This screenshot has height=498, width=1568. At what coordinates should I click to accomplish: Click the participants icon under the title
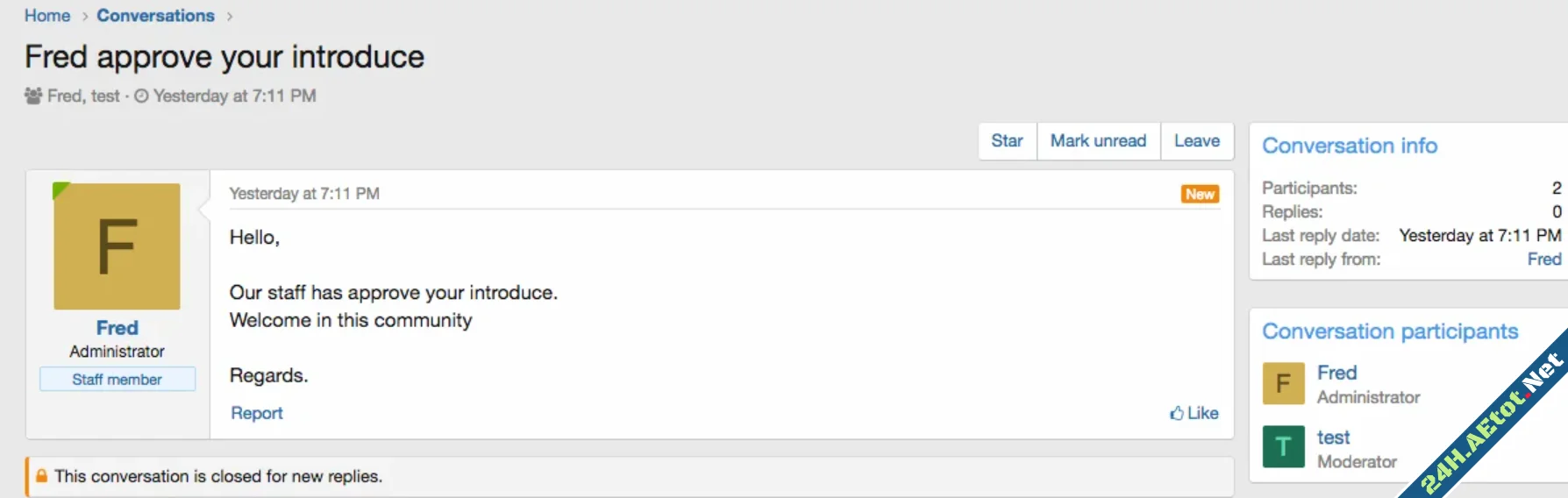pos(33,96)
